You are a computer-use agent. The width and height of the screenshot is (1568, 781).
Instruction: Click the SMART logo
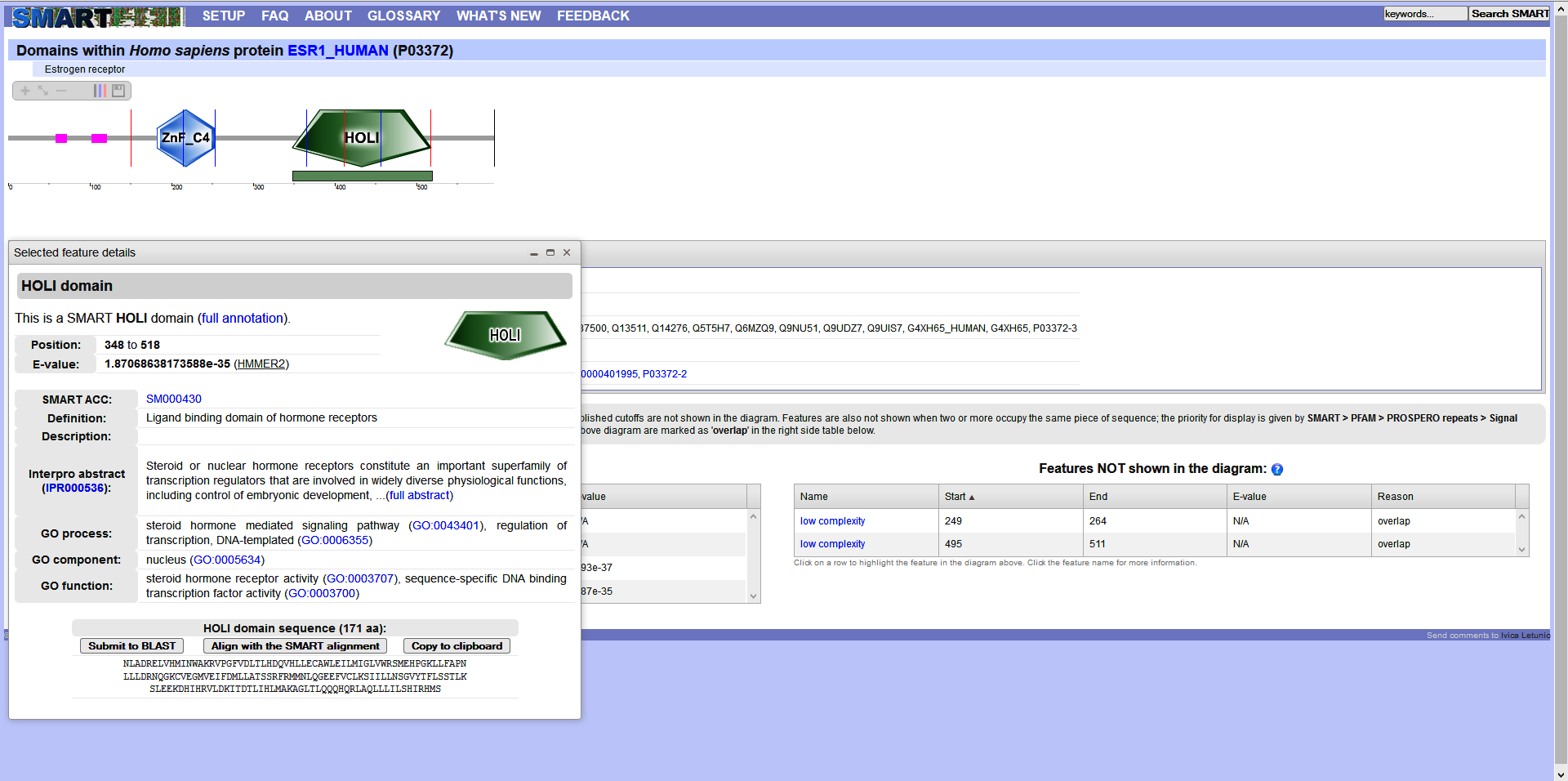pyautogui.click(x=96, y=16)
